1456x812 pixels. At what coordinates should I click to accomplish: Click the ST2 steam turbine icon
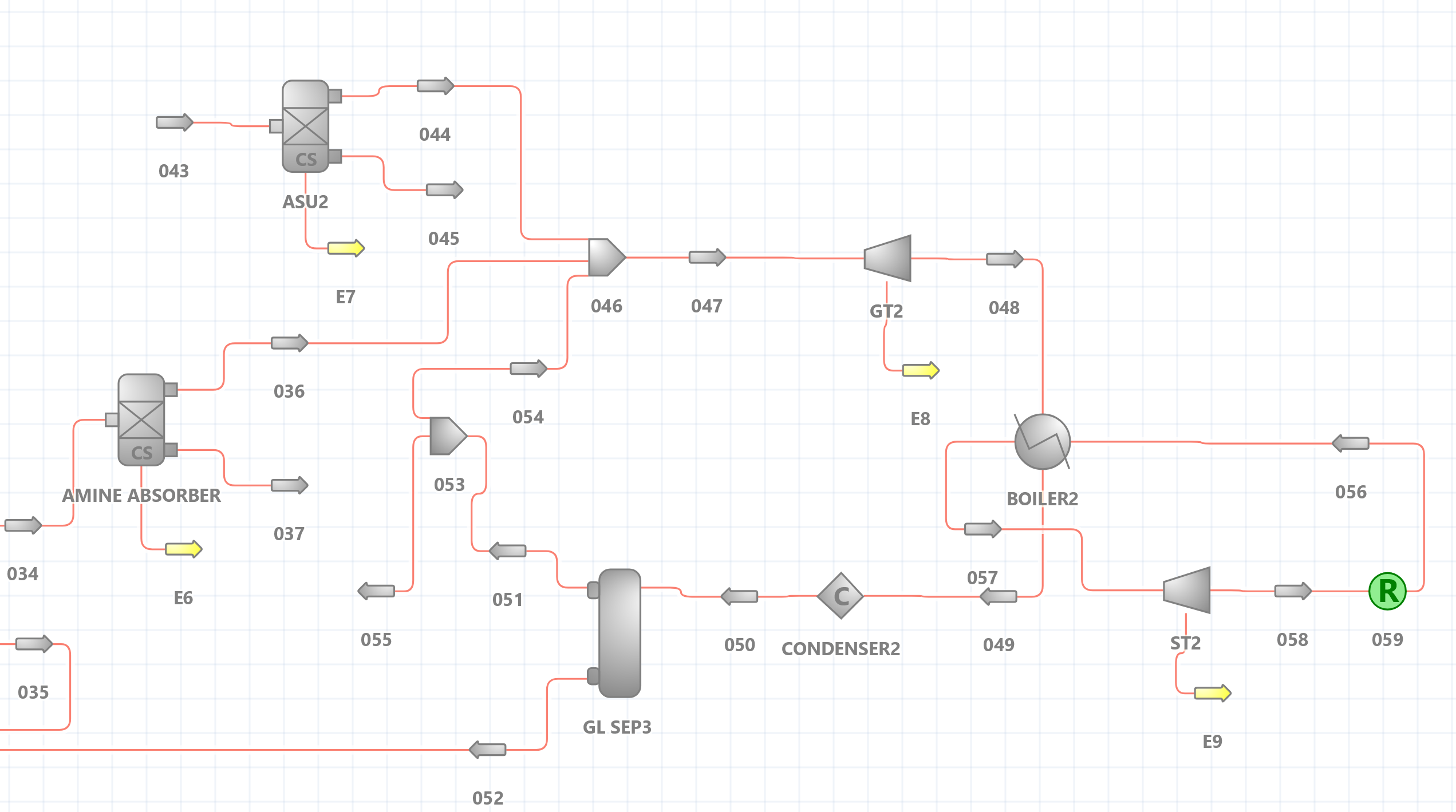[1187, 590]
